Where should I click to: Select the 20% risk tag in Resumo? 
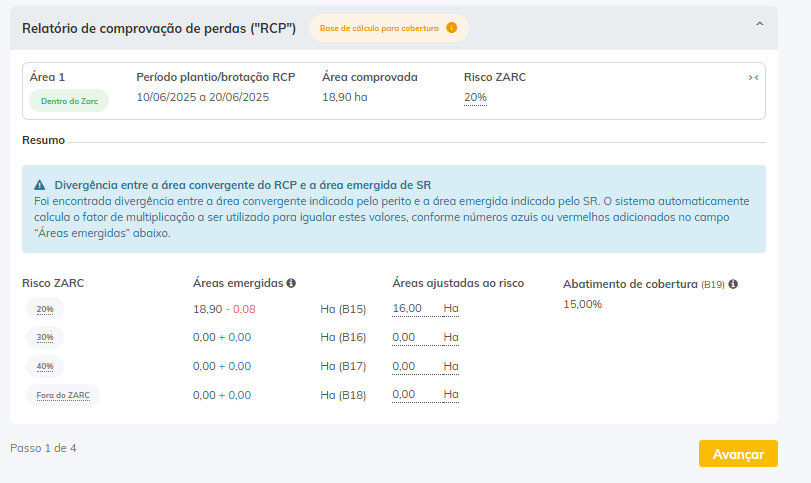tap(45, 310)
